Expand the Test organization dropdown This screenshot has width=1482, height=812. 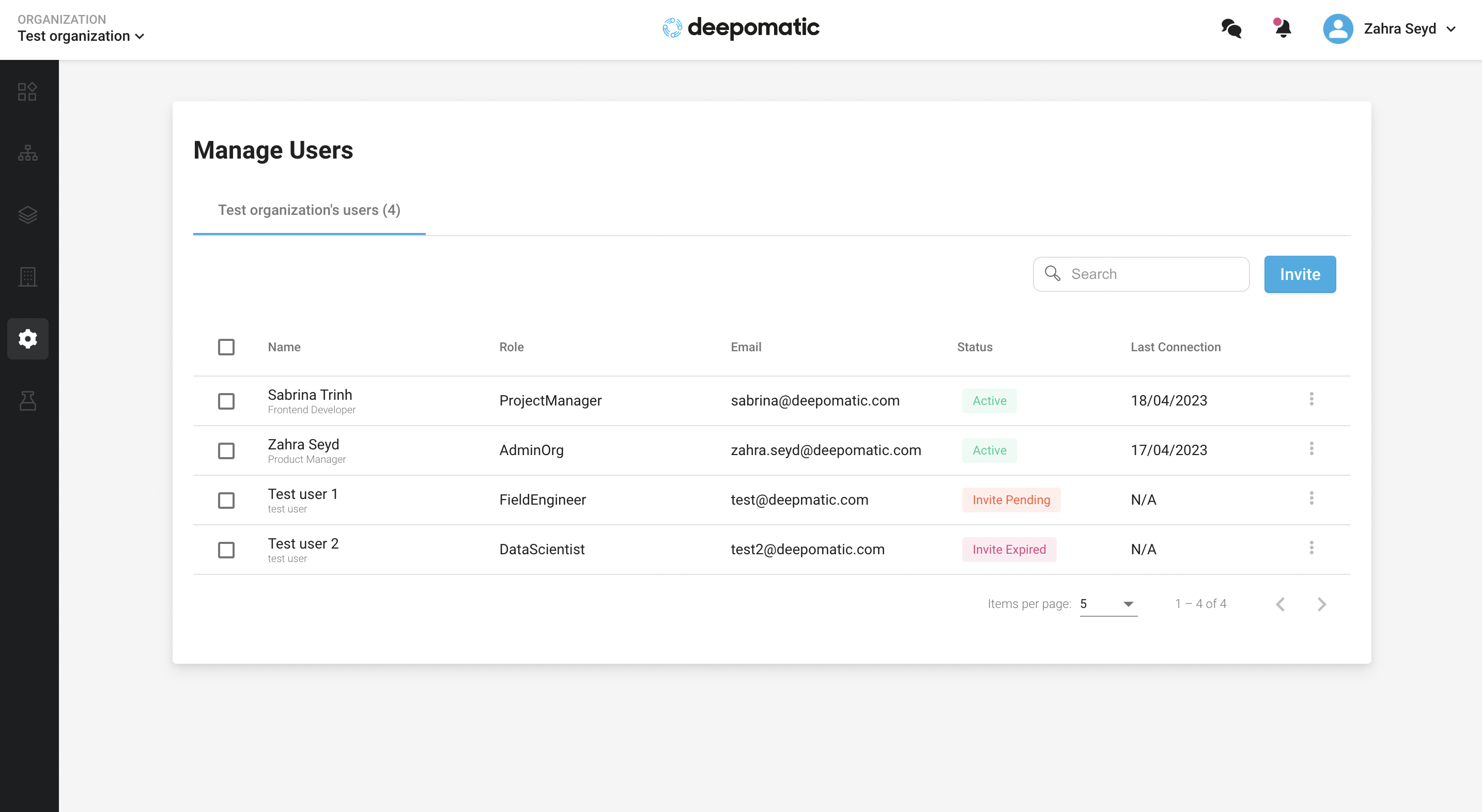pyautogui.click(x=81, y=36)
